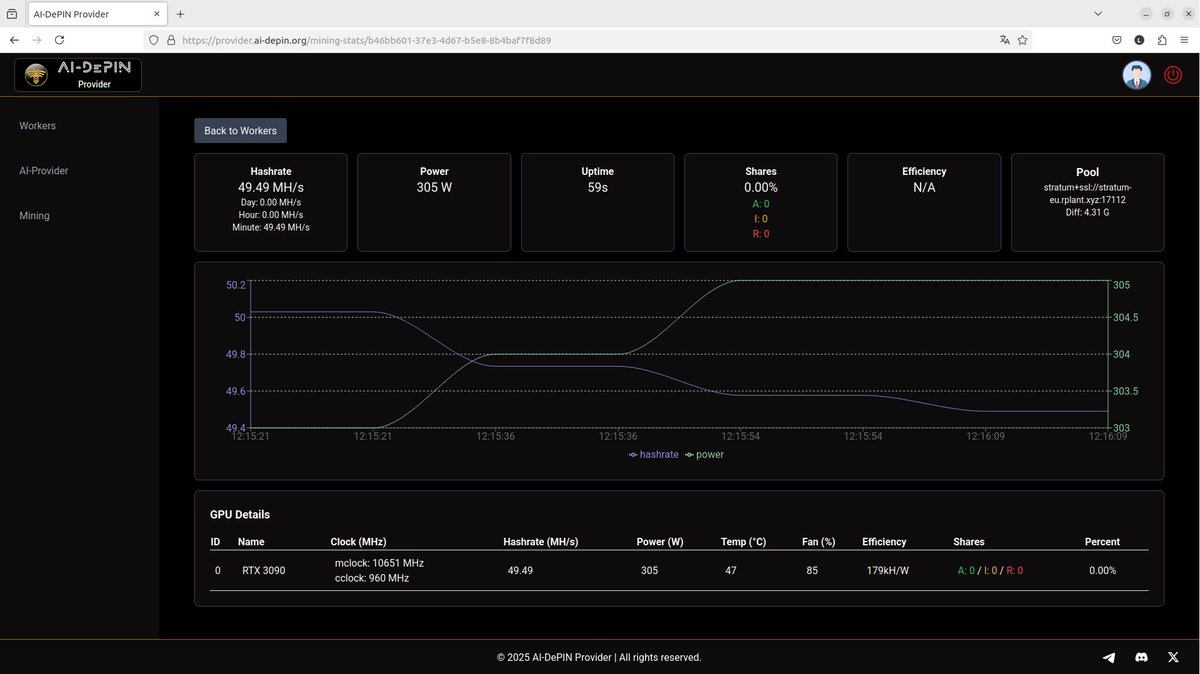Screen dimensions: 1200x674
Task: Click the Shares 0.00% card
Action: point(761,202)
